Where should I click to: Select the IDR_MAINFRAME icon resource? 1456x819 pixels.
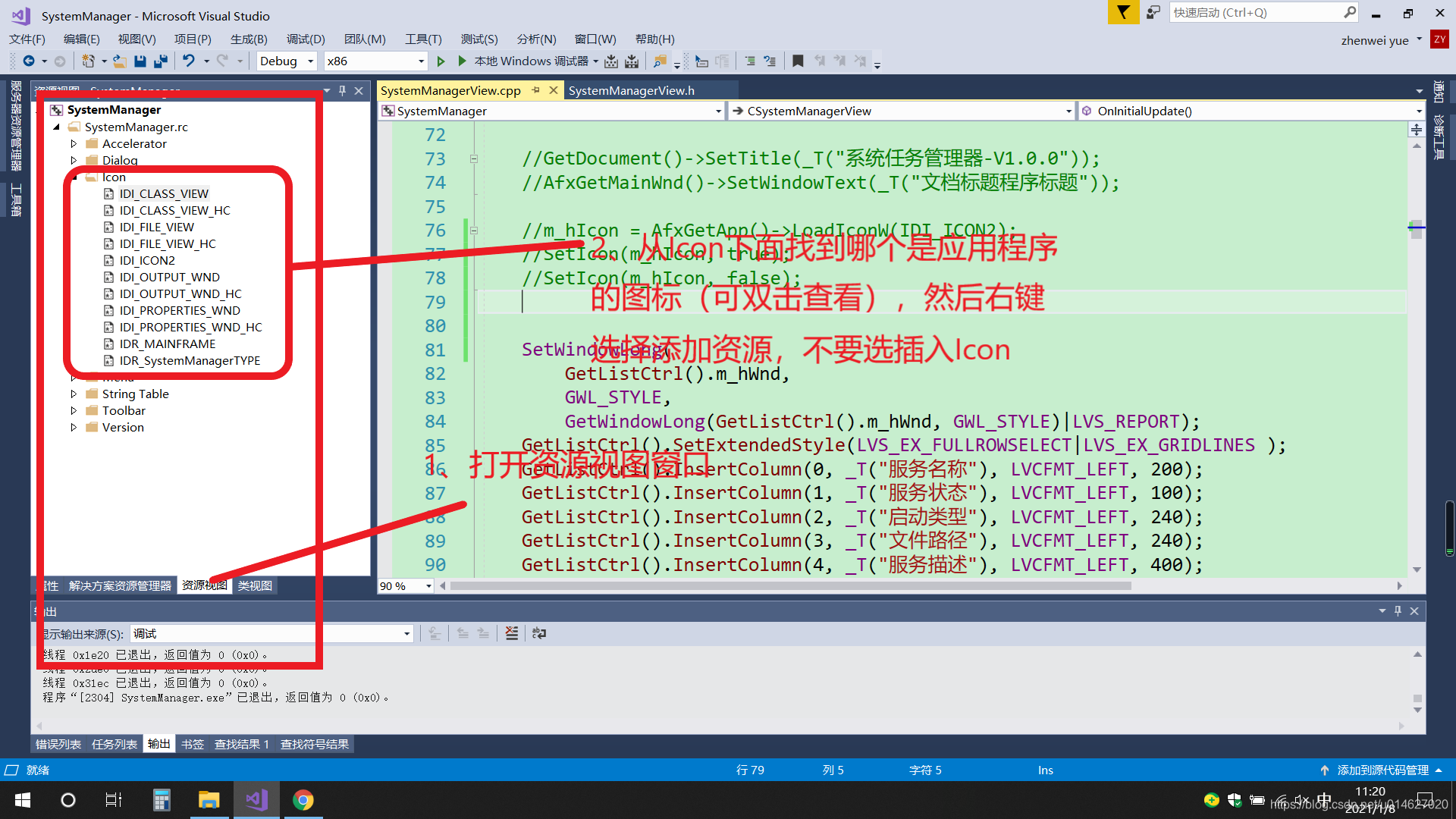tap(168, 344)
